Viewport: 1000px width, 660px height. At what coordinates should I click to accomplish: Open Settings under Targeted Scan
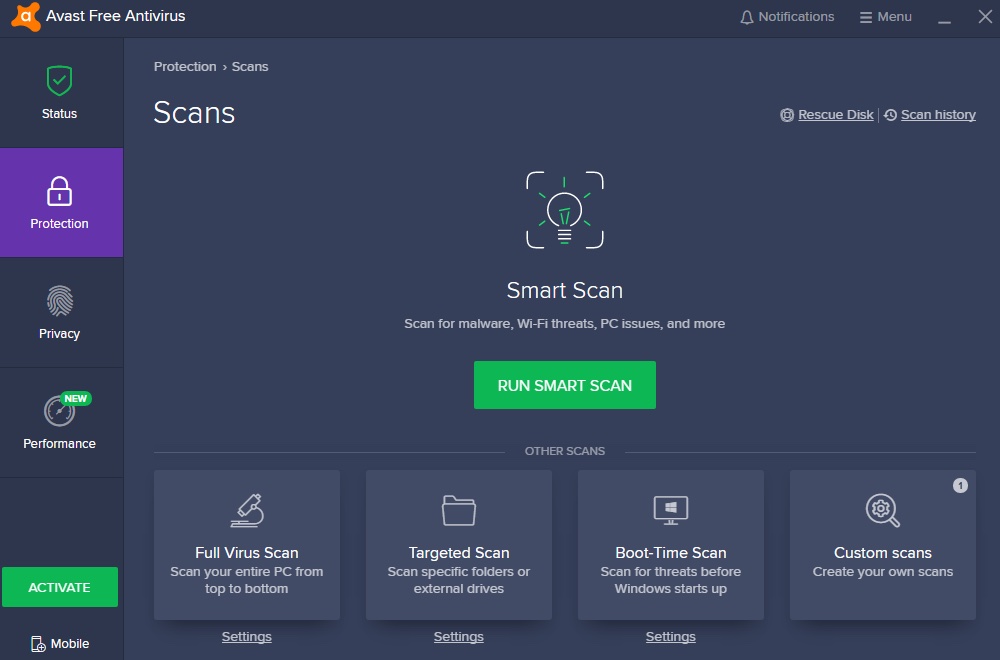(459, 636)
